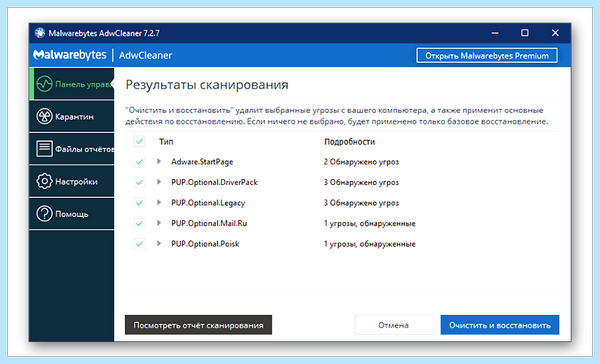Select the PUP.Optional.DriverPack row name
This screenshot has width=600, height=364.
[214, 182]
